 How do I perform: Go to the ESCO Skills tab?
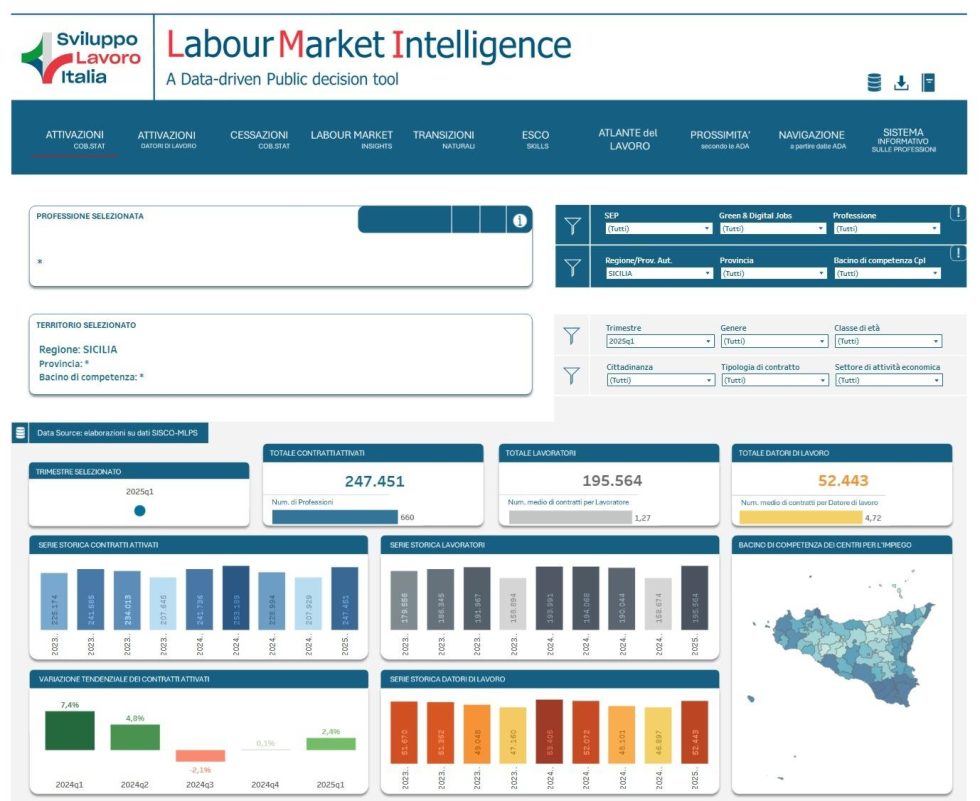pos(536,139)
